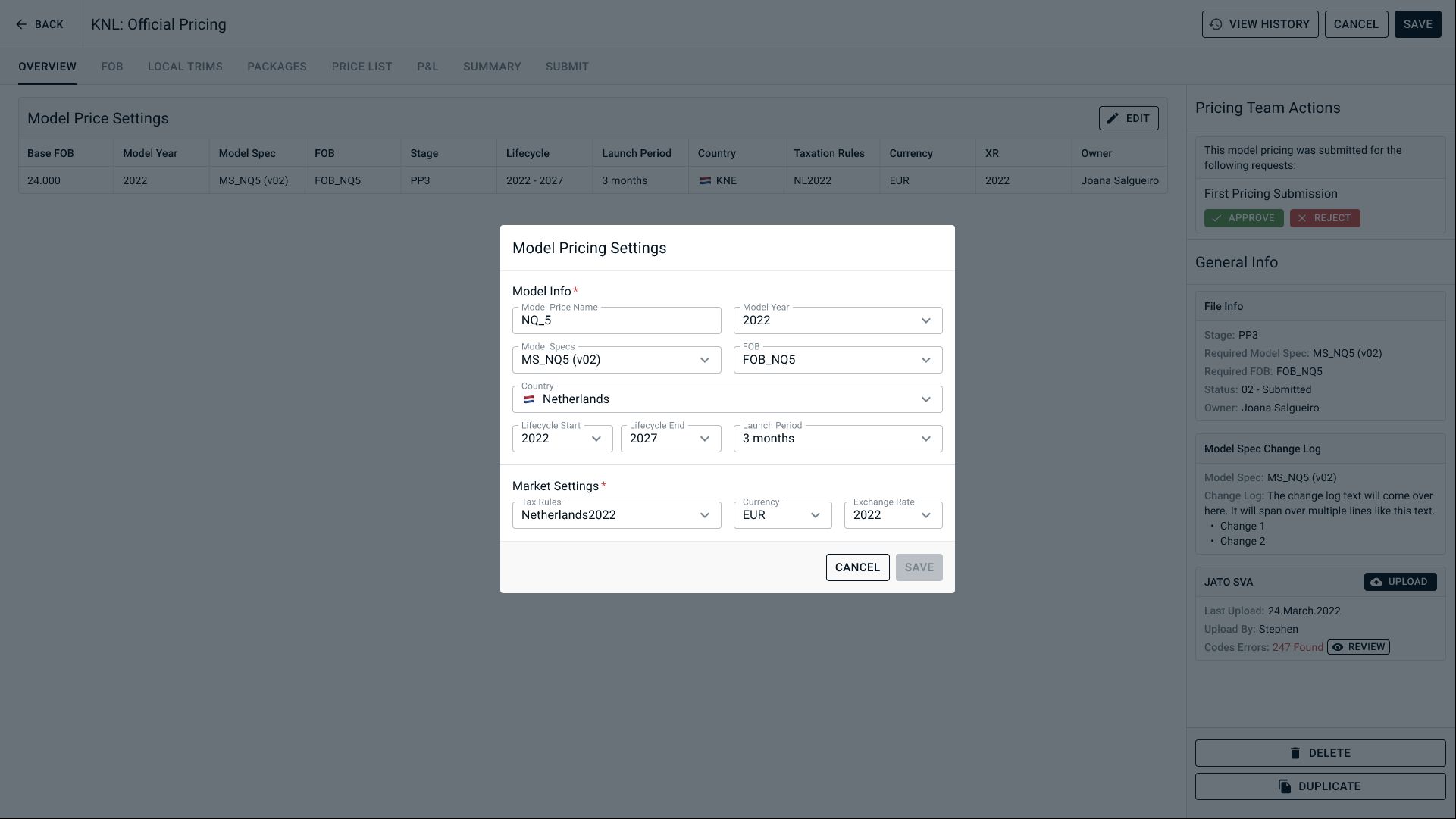Click the Last Upload date 24.March.2022
The width and height of the screenshot is (1456, 819).
(1304, 611)
